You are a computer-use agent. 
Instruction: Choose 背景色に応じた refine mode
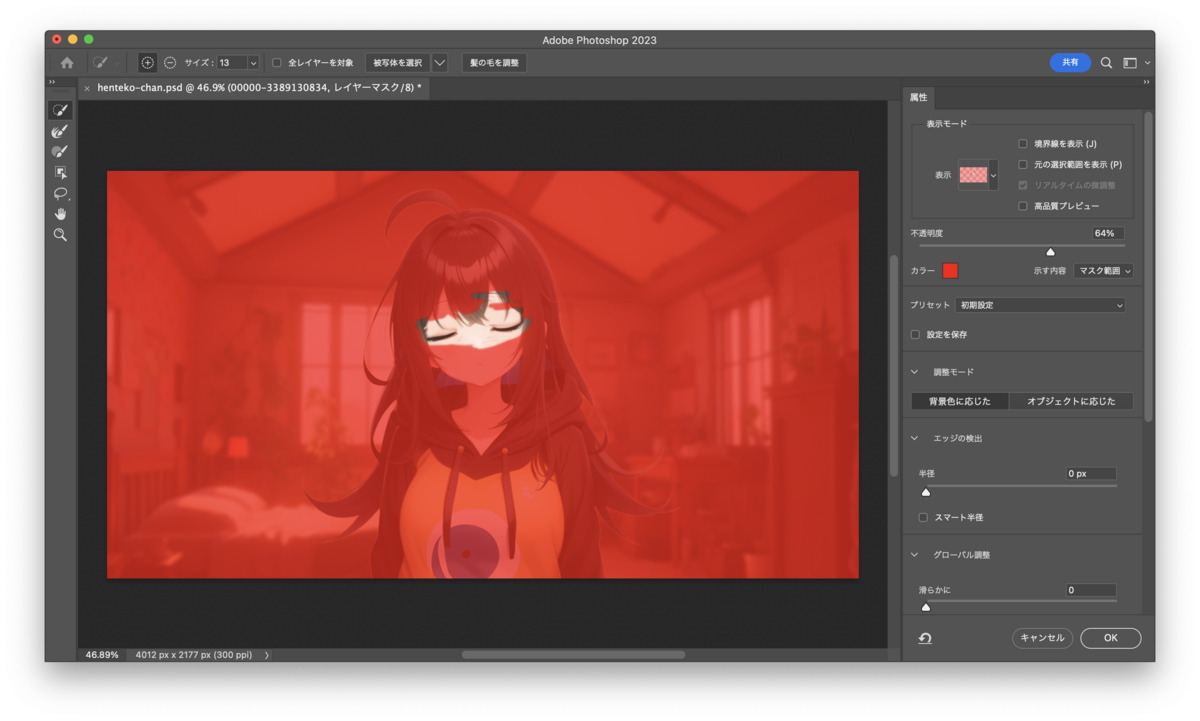pyautogui.click(x=960, y=401)
